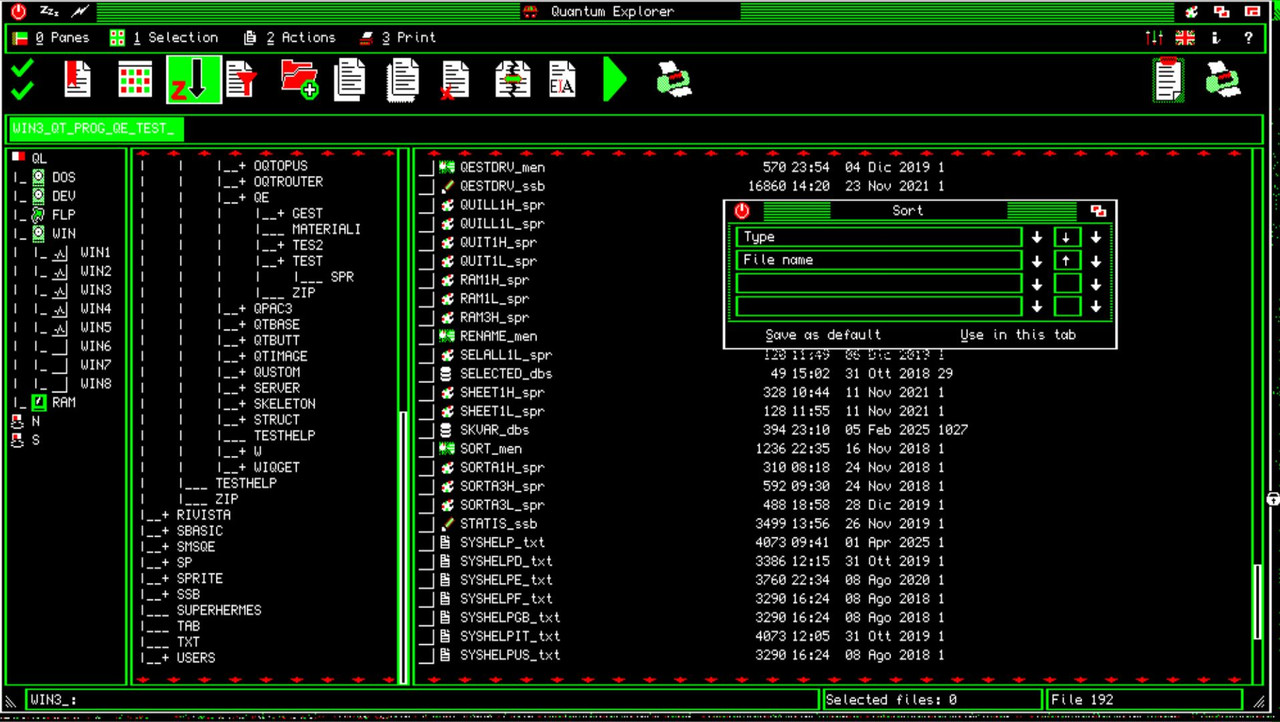
Task: Select the WIN3 drive in device tree
Action: pyautogui.click(x=96, y=290)
